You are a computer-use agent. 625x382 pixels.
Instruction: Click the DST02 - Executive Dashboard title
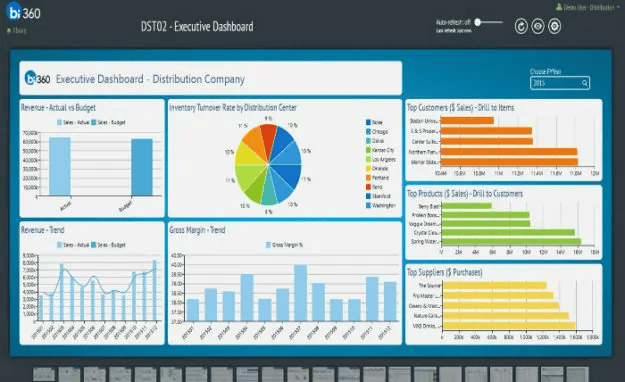click(x=197, y=27)
